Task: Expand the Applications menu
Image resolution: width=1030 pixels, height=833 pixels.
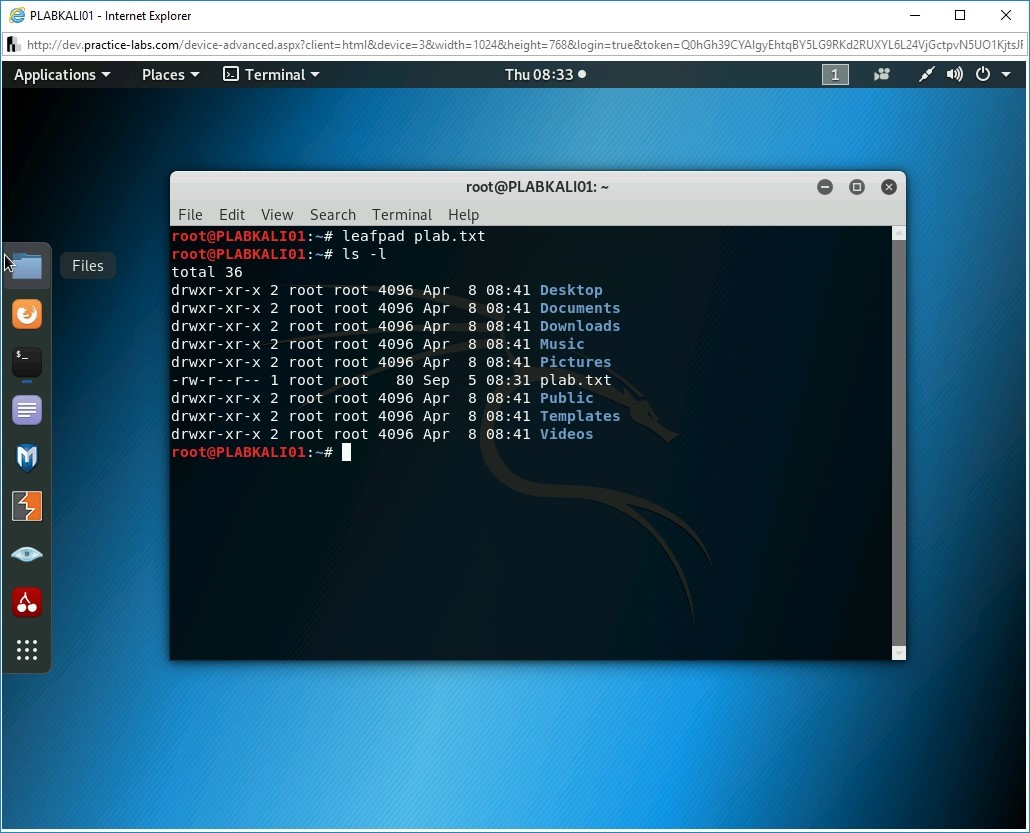Action: point(62,75)
